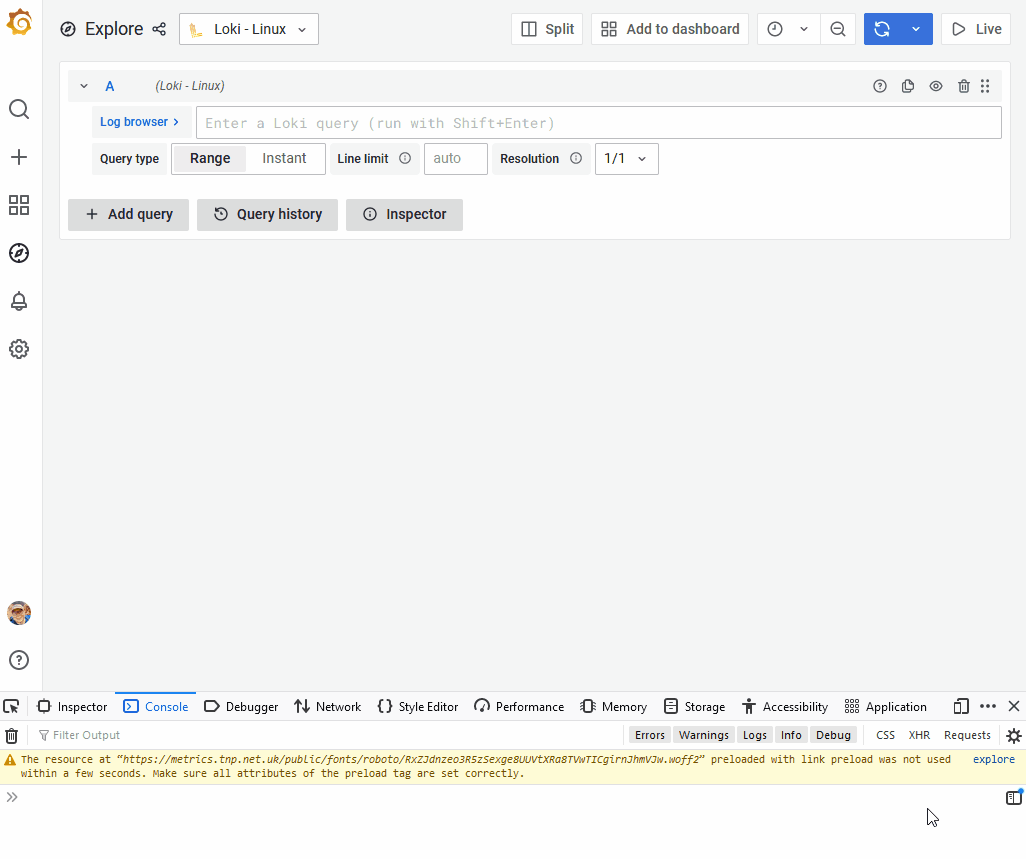Screen dimensions: 1026x859
Task: Switch to devtools Console tab
Action: click(x=156, y=707)
